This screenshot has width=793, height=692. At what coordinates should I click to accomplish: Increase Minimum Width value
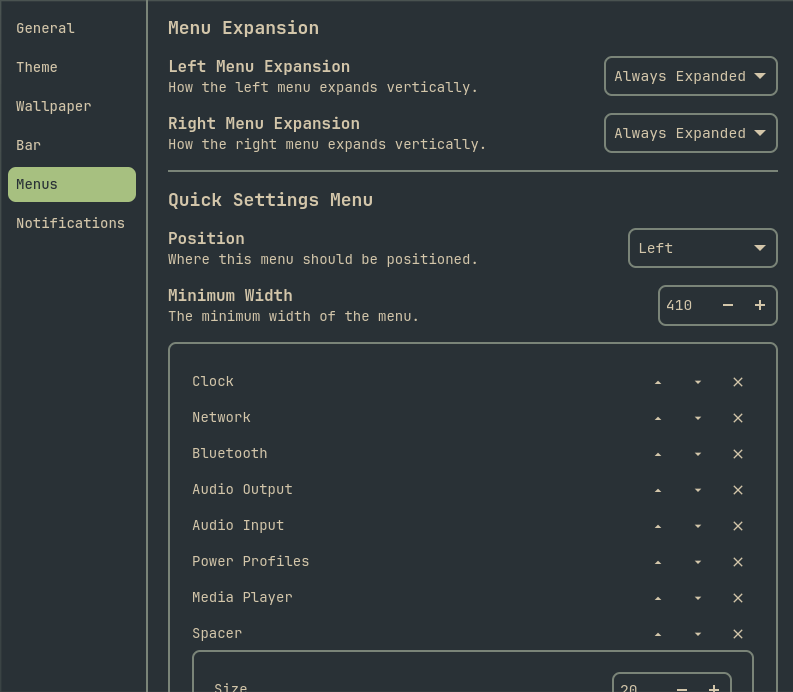pos(760,306)
